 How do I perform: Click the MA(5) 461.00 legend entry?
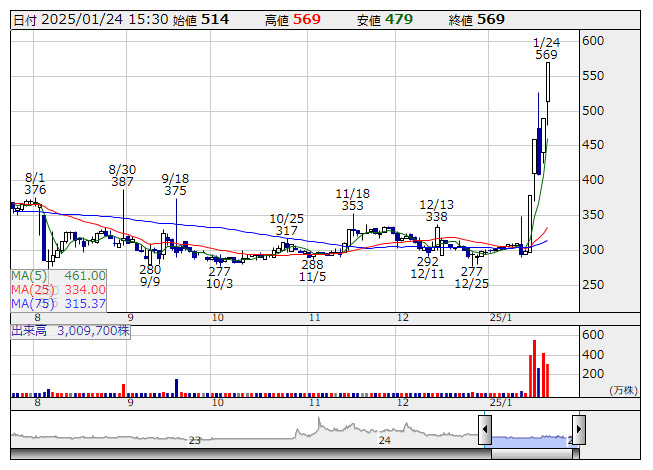pos(58,276)
